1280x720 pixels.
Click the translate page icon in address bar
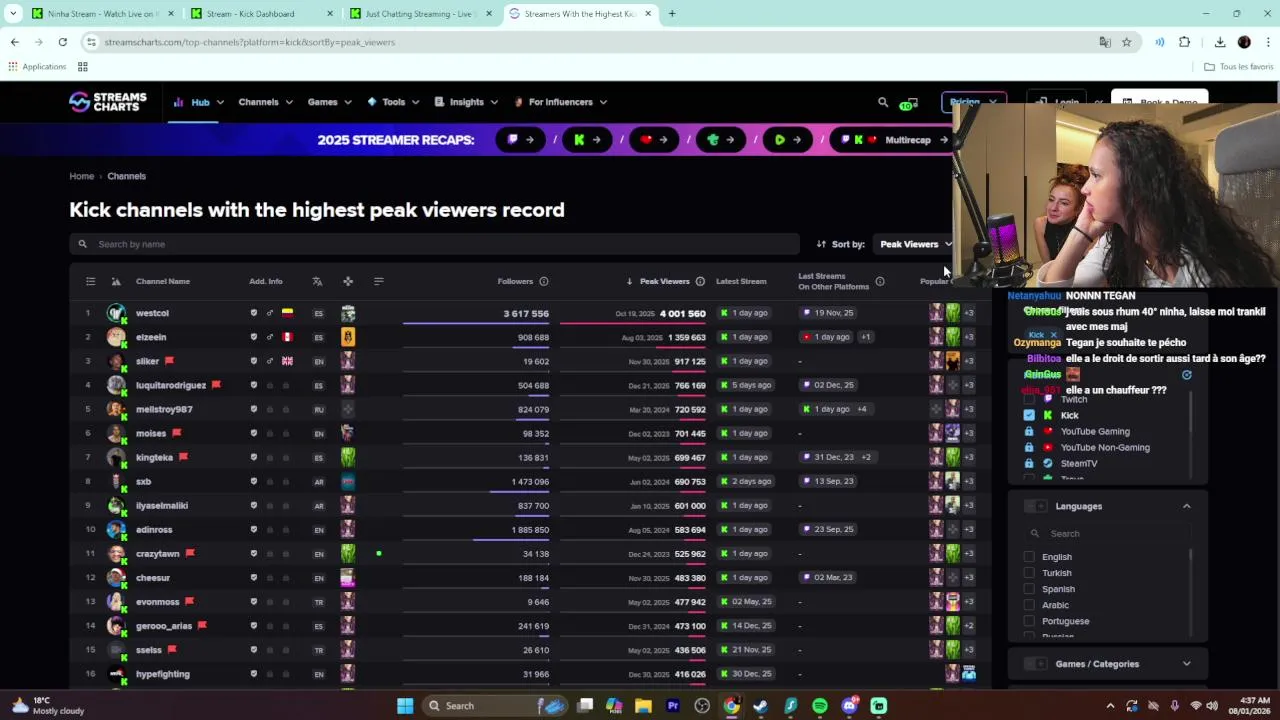[x=1105, y=42]
